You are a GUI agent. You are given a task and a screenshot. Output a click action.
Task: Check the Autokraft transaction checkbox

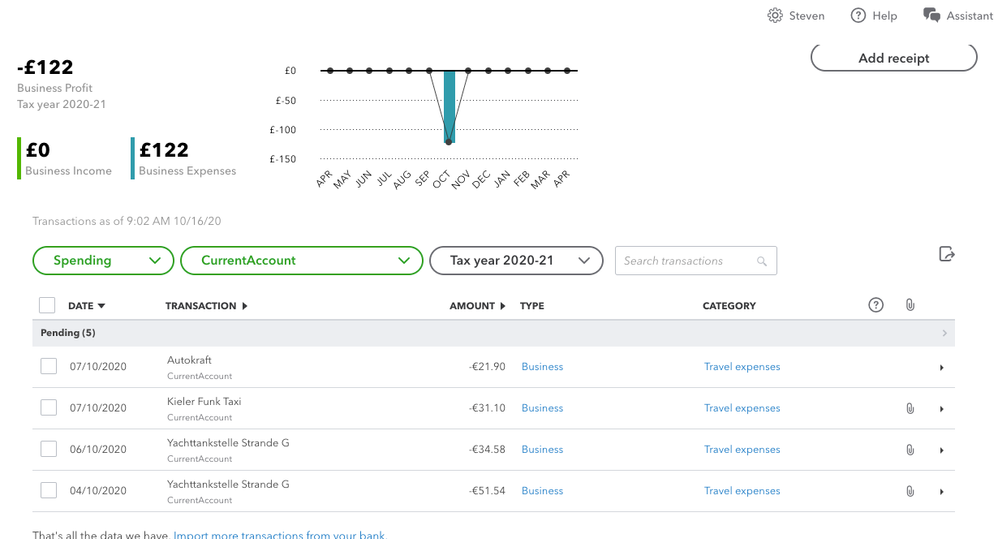click(49, 367)
